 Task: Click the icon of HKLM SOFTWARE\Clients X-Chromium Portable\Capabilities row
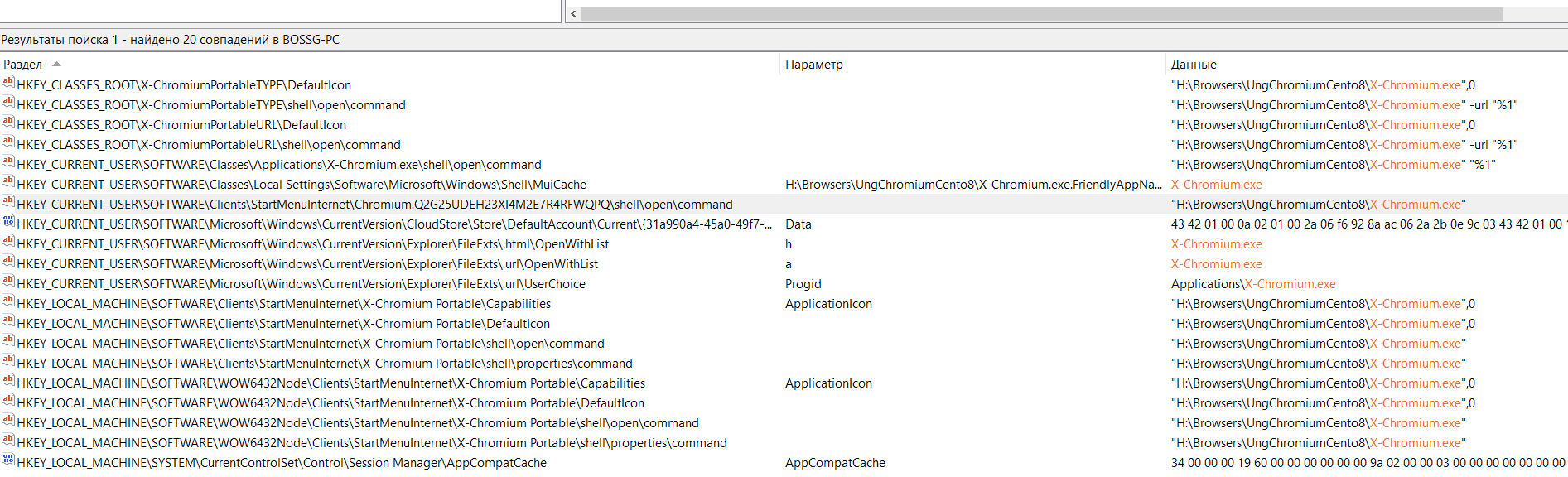(x=8, y=301)
